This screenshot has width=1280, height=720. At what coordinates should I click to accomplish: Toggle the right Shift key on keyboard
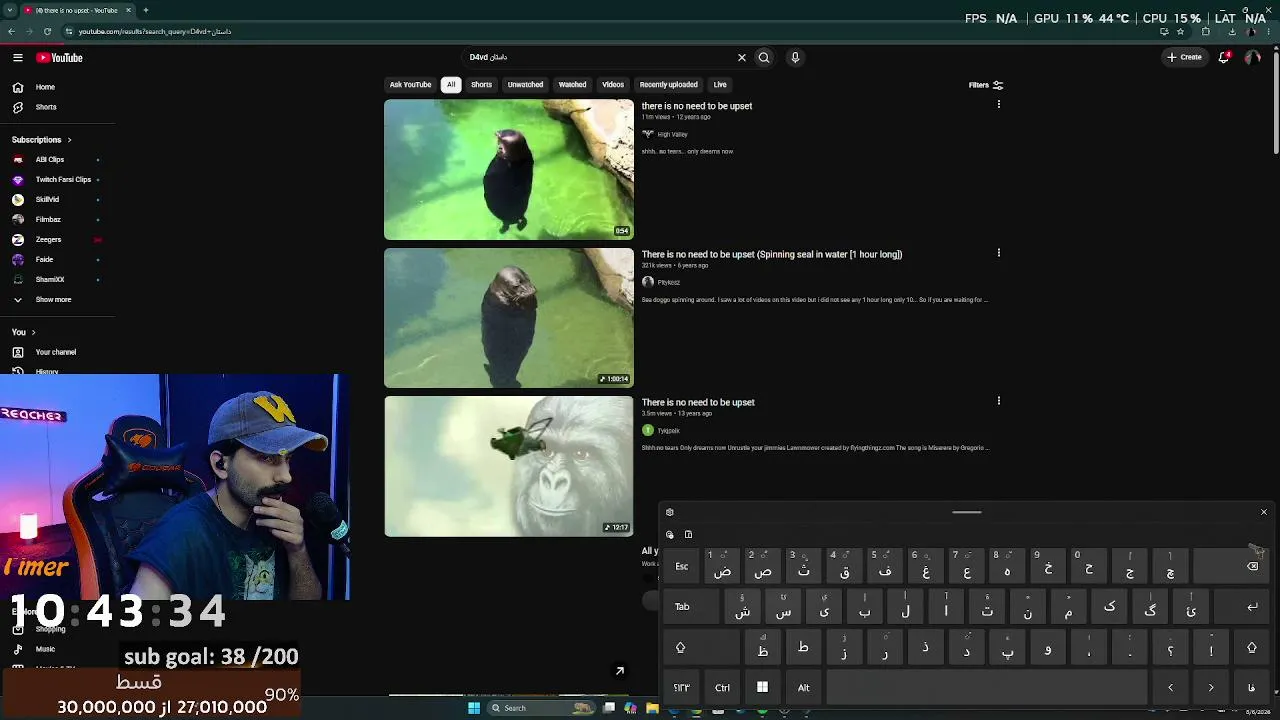(x=1252, y=647)
